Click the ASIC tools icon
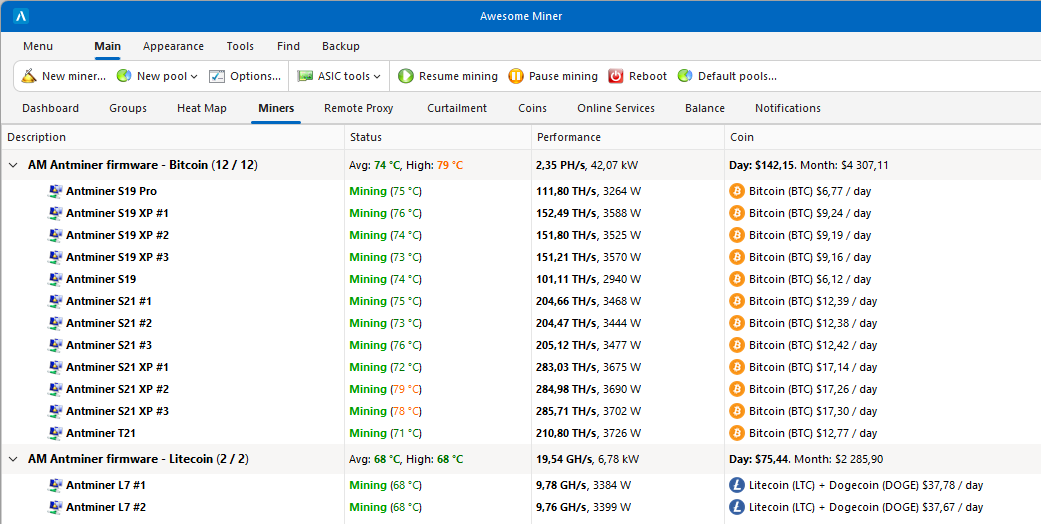 (305, 76)
